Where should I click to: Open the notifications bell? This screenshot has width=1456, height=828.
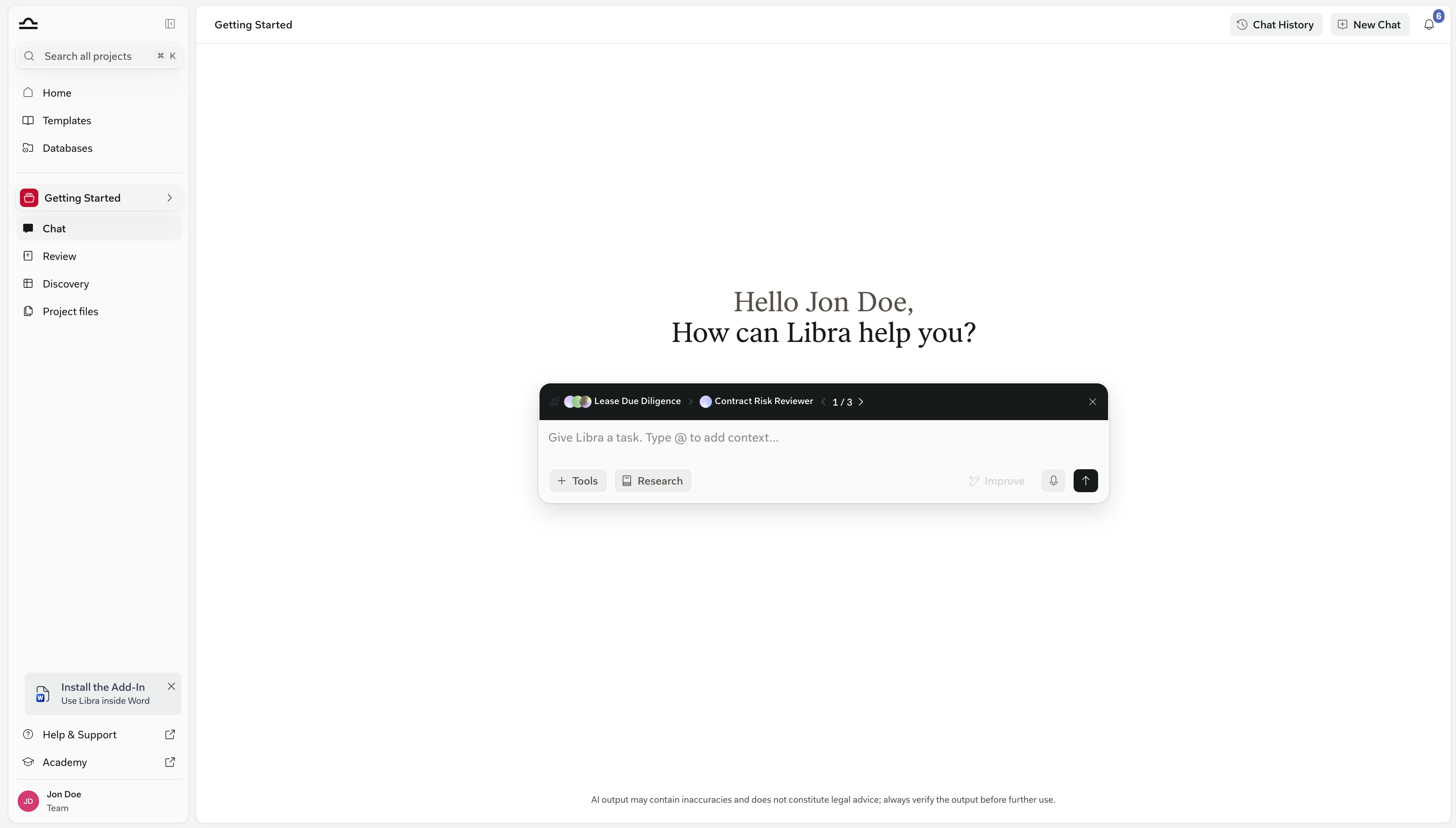click(x=1429, y=25)
